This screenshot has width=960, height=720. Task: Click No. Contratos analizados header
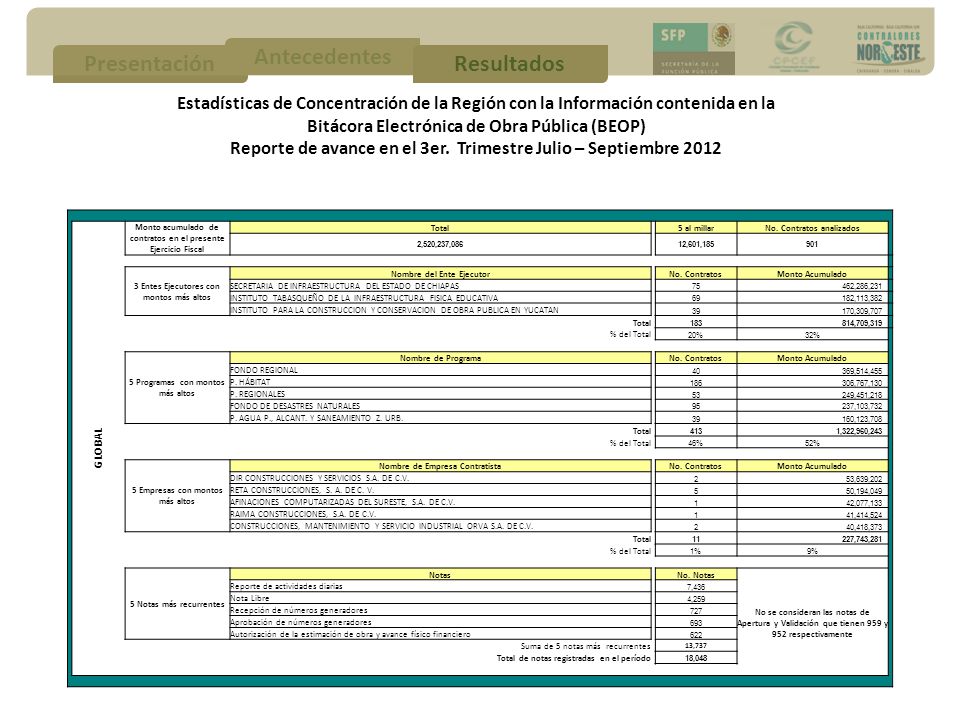[x=812, y=228]
